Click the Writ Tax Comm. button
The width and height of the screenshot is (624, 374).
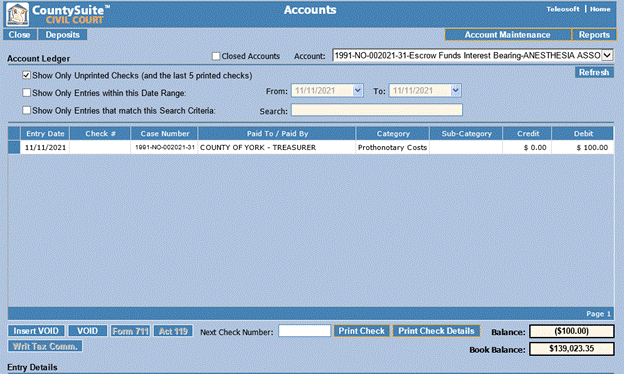coord(45,346)
